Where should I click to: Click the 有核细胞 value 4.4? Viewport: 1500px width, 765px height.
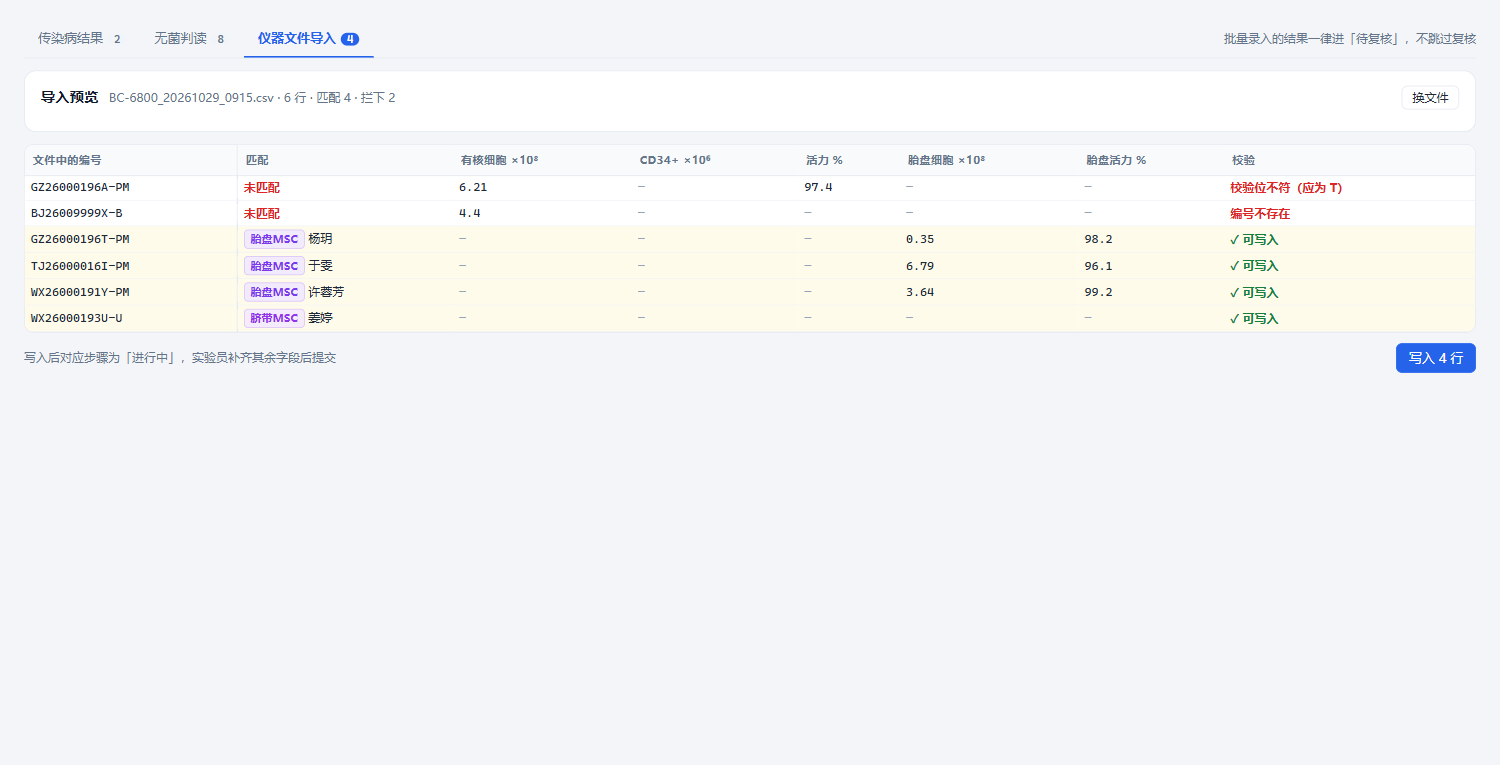(x=470, y=213)
